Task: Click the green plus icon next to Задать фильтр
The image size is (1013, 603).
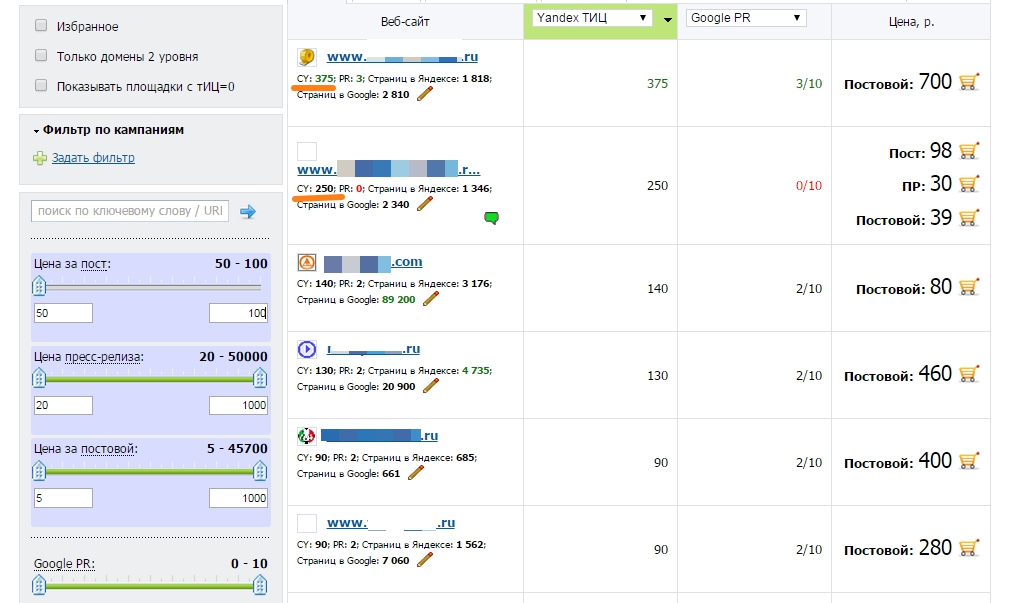Action: [x=40, y=158]
